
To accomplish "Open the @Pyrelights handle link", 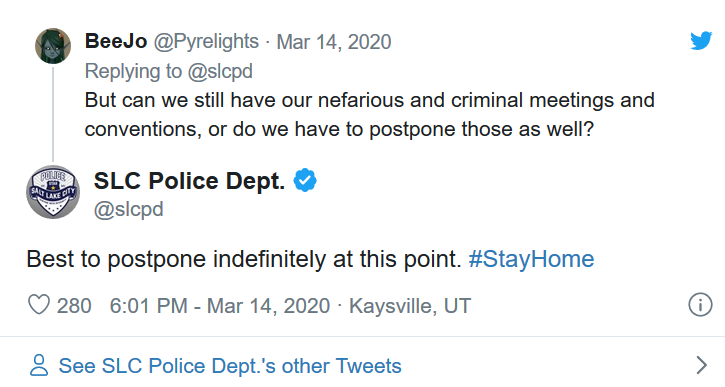I will point(206,42).
